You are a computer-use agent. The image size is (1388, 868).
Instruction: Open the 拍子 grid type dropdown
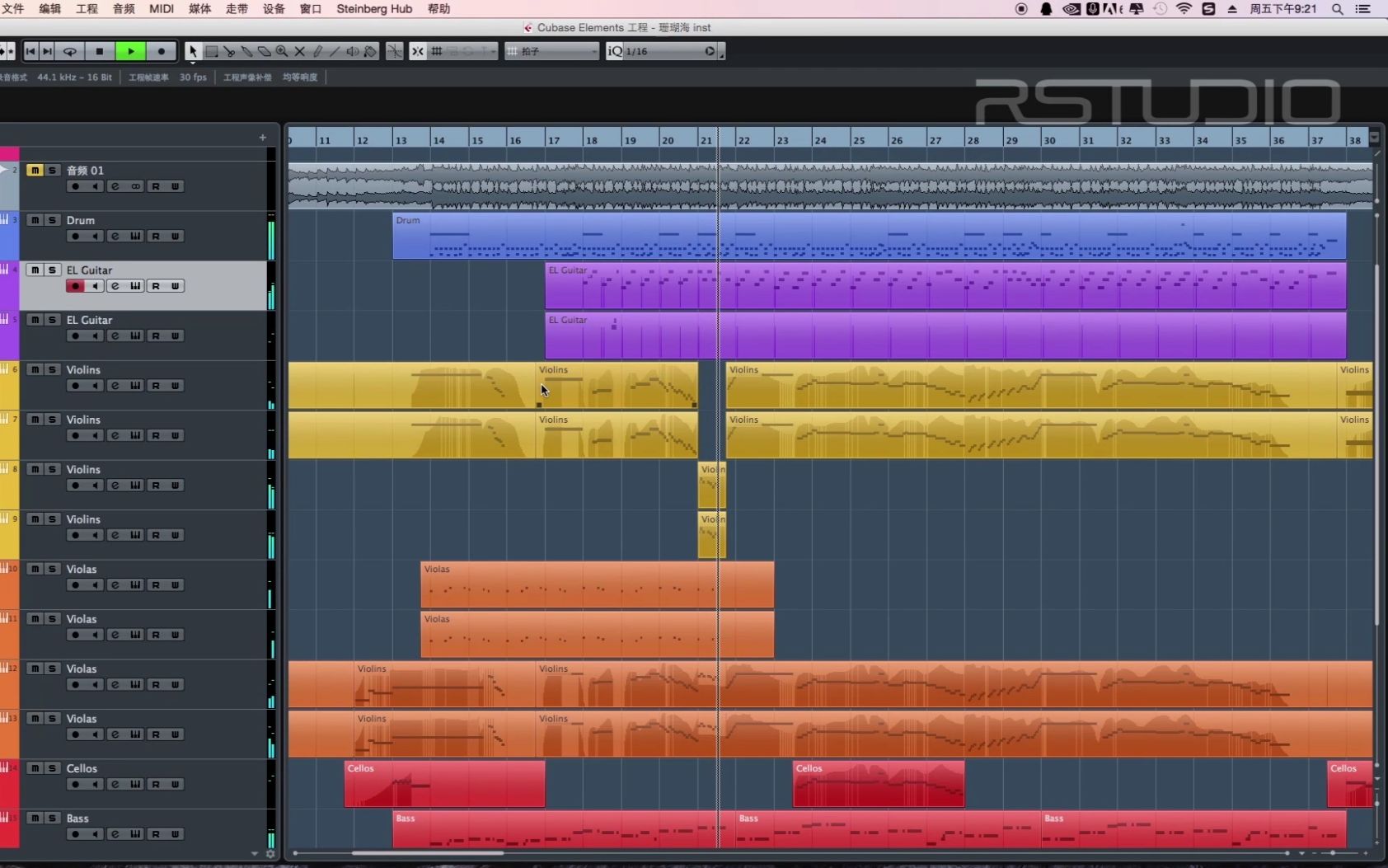pos(551,51)
